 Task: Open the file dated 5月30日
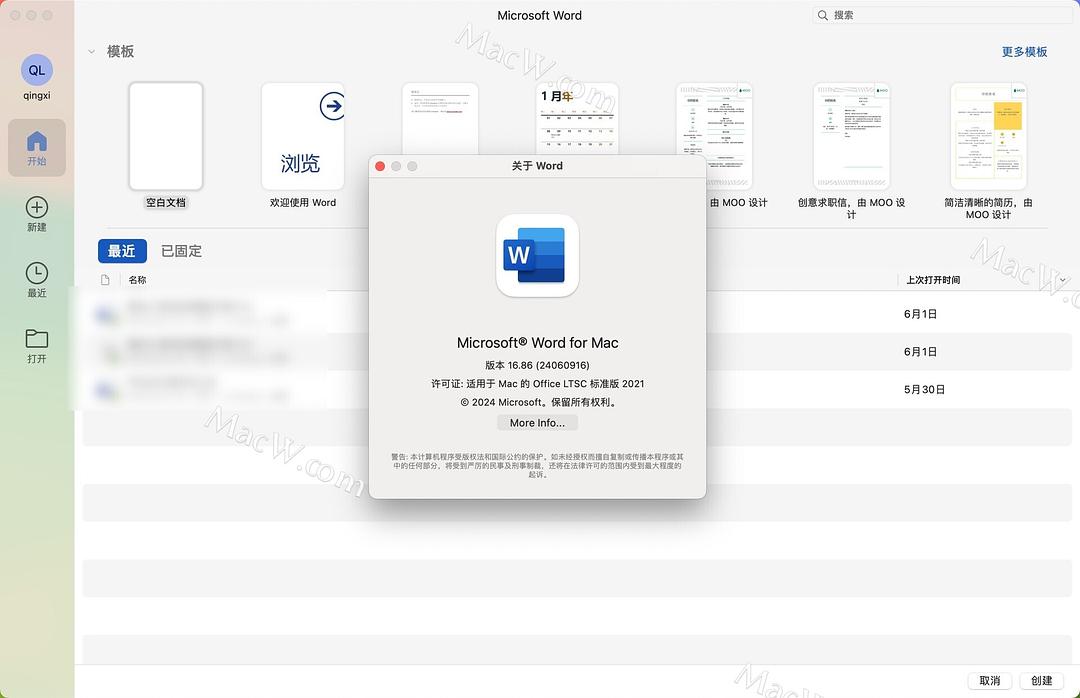pos(577,390)
